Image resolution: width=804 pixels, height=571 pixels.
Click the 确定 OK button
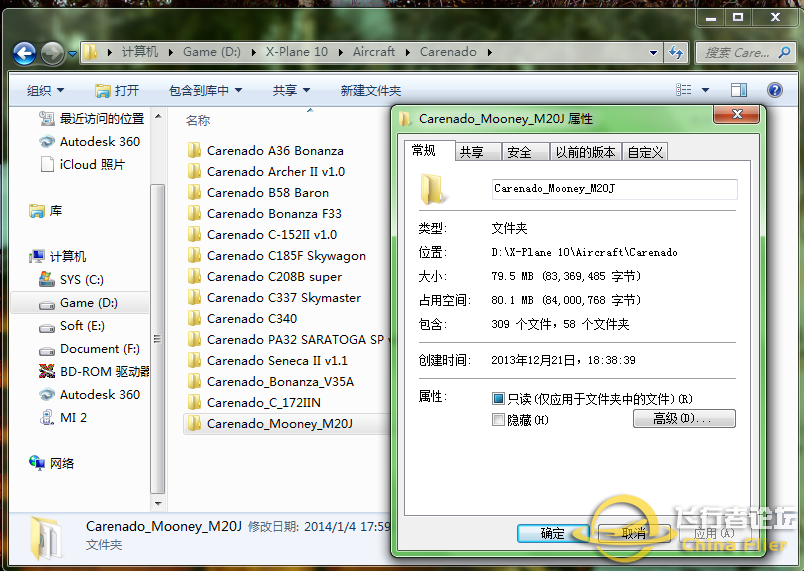click(552, 533)
